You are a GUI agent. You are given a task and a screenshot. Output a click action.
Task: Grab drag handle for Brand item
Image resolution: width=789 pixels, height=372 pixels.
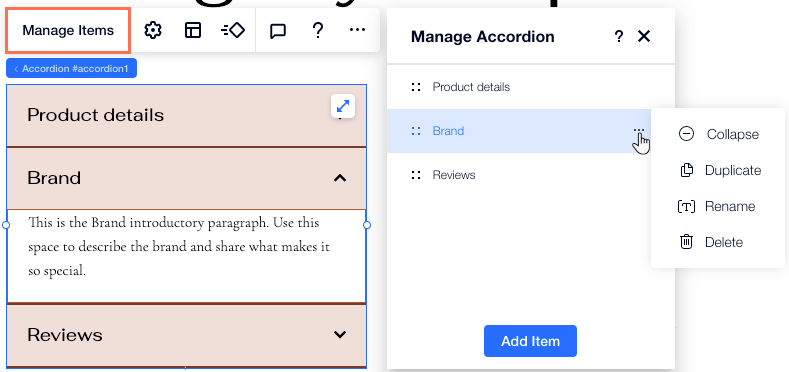coord(416,131)
